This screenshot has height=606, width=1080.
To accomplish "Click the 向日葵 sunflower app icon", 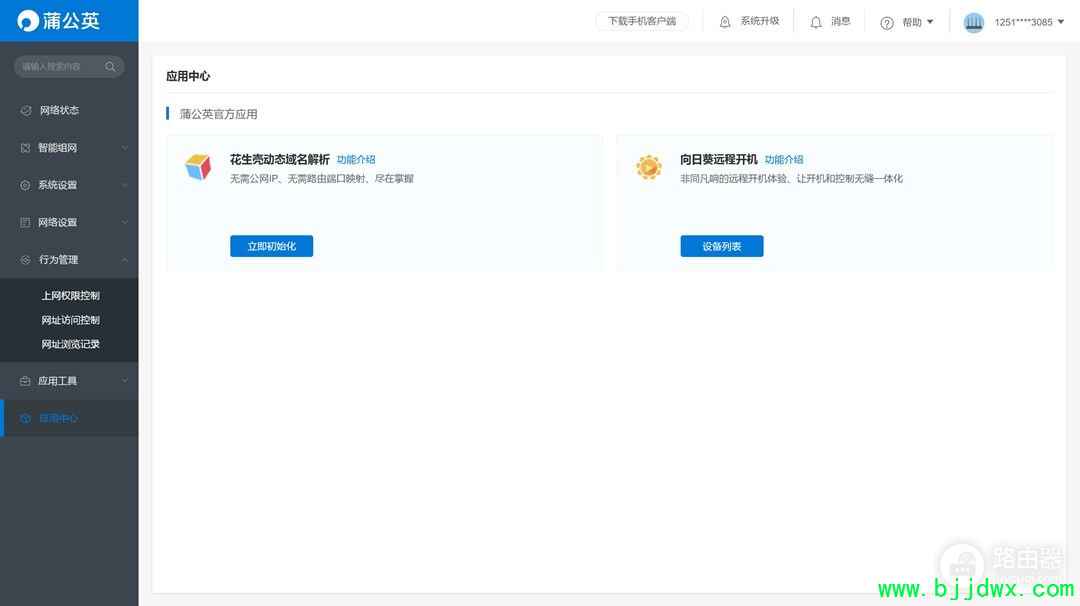I will tap(648, 167).
